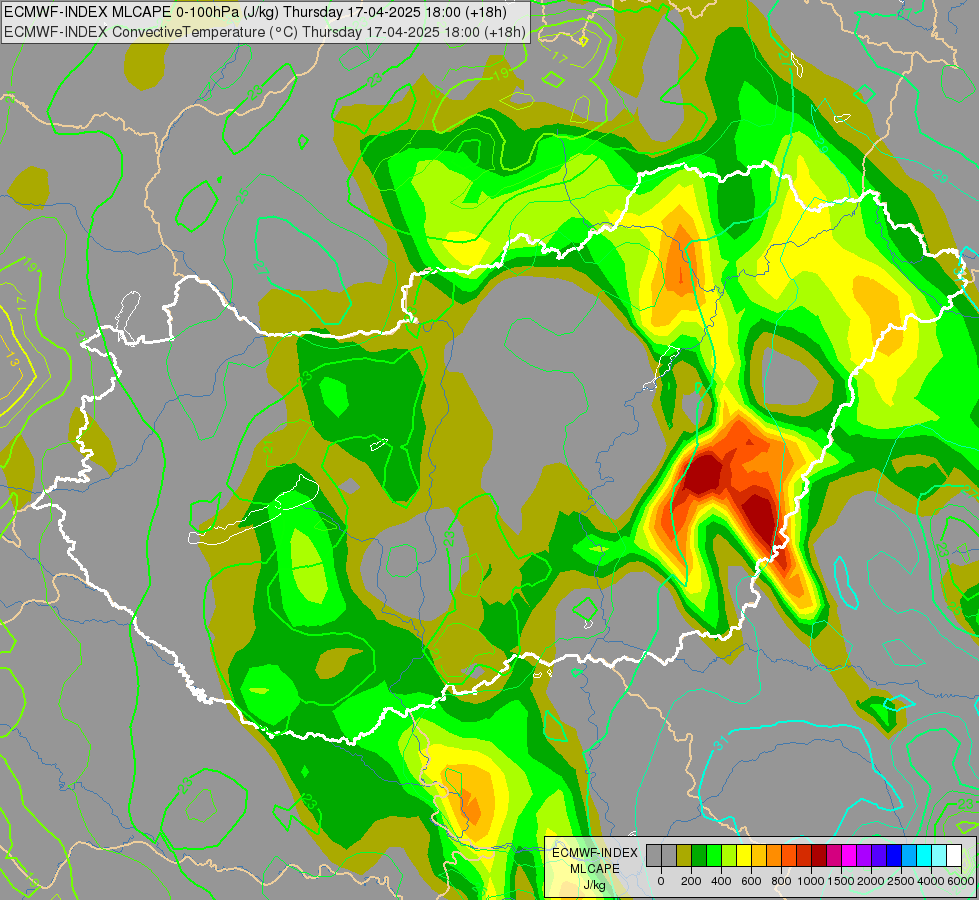
Task: Click the bright green legend swatch left of 400
Action: 714,855
